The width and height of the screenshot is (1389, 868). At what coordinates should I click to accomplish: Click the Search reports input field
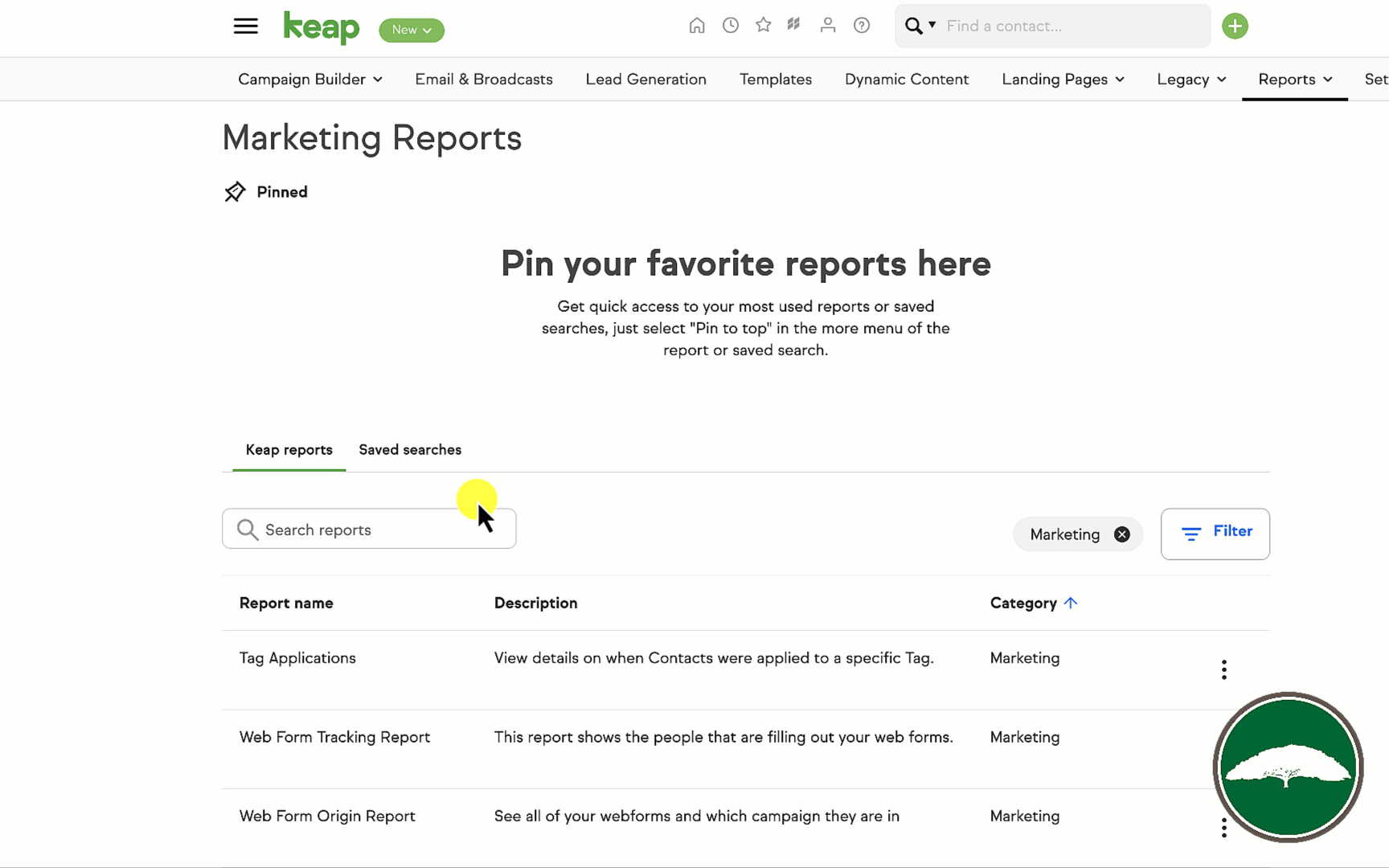pos(370,530)
